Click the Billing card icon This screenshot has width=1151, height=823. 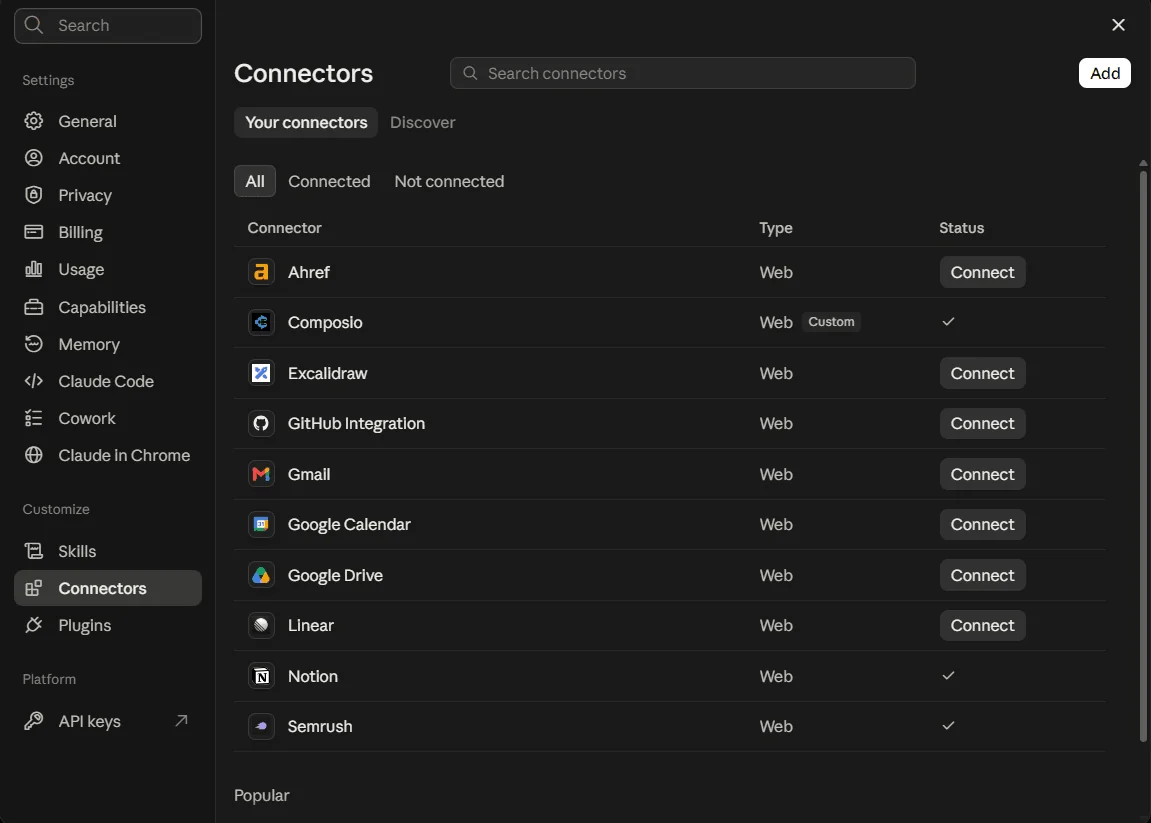34,232
